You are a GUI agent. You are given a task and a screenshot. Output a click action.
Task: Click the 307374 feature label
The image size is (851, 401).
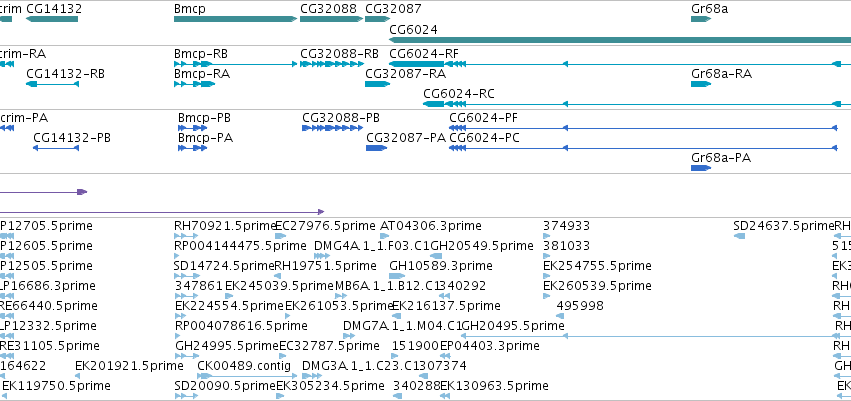click(x=443, y=366)
